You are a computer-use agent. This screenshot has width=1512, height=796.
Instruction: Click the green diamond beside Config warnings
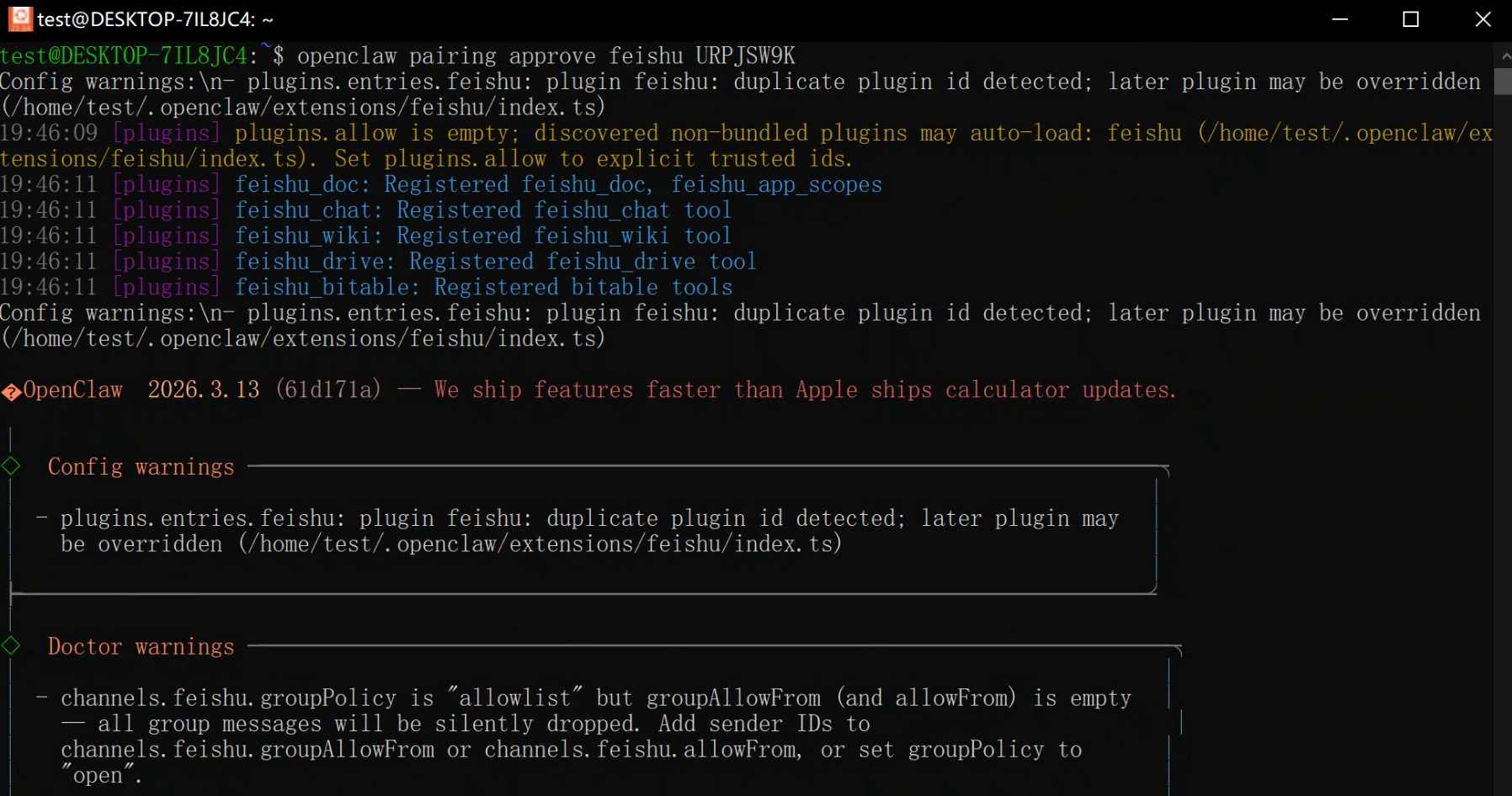11,466
